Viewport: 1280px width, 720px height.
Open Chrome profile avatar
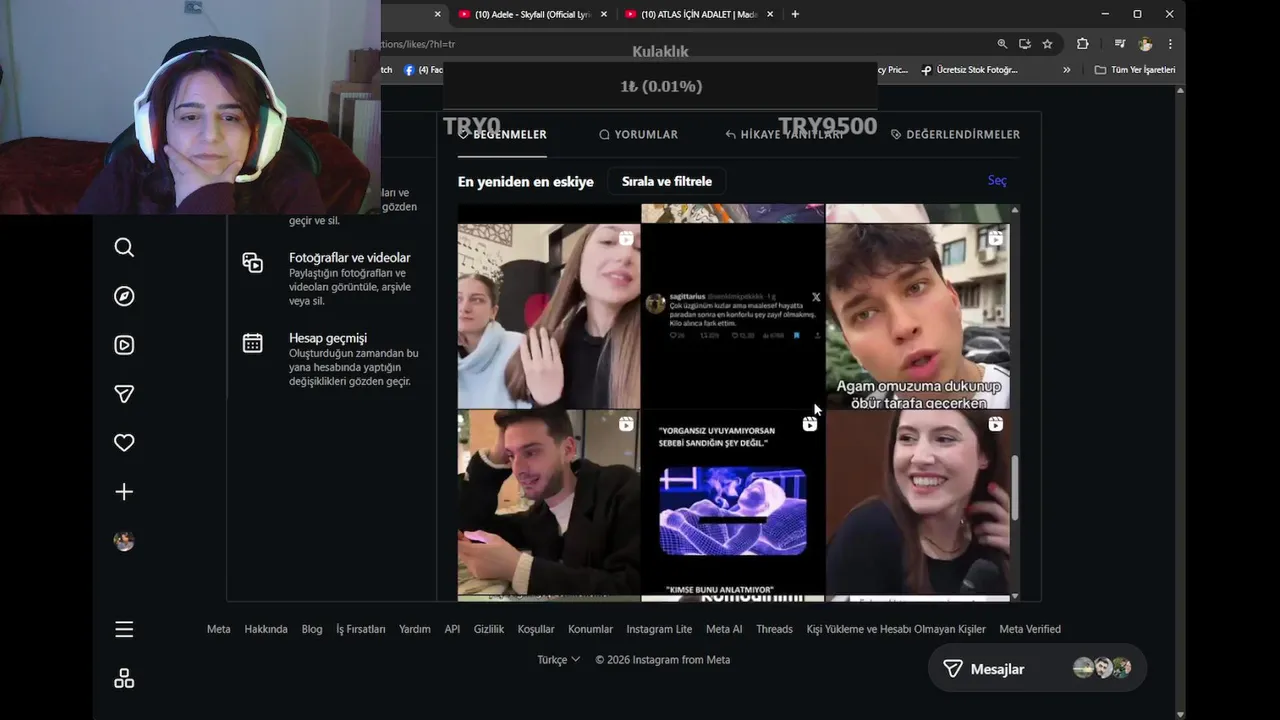(x=1145, y=44)
